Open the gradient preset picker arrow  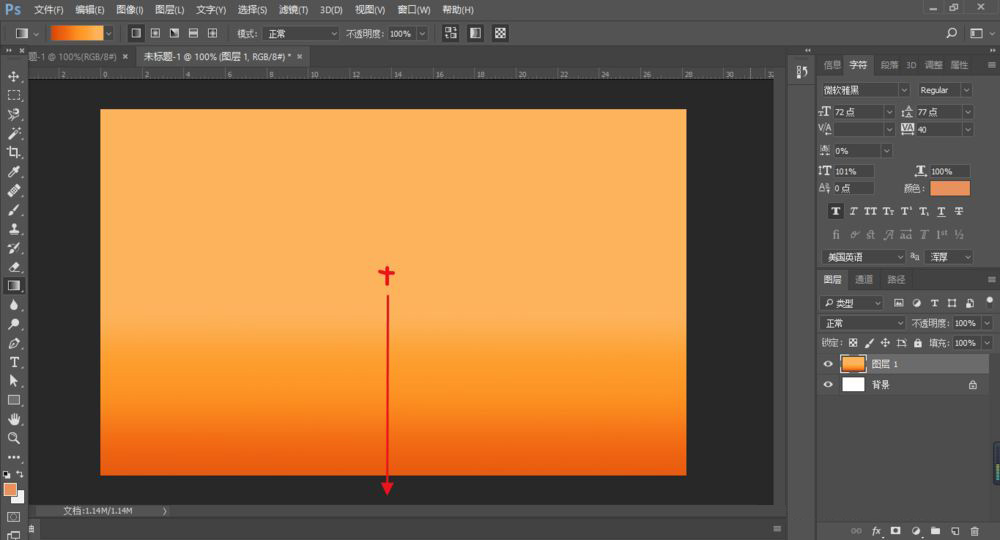pos(109,33)
